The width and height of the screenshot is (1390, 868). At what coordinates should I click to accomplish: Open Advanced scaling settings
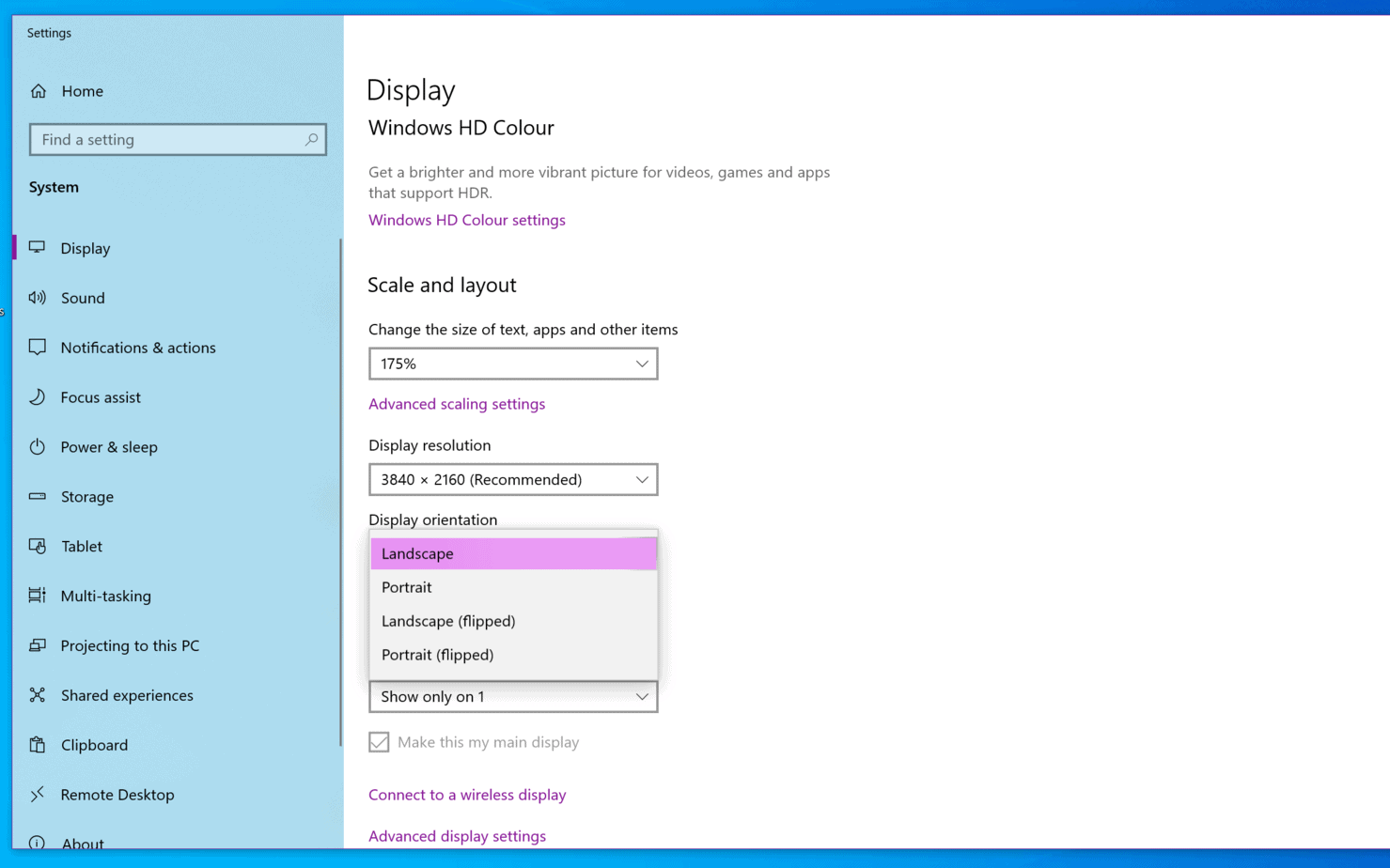click(457, 403)
